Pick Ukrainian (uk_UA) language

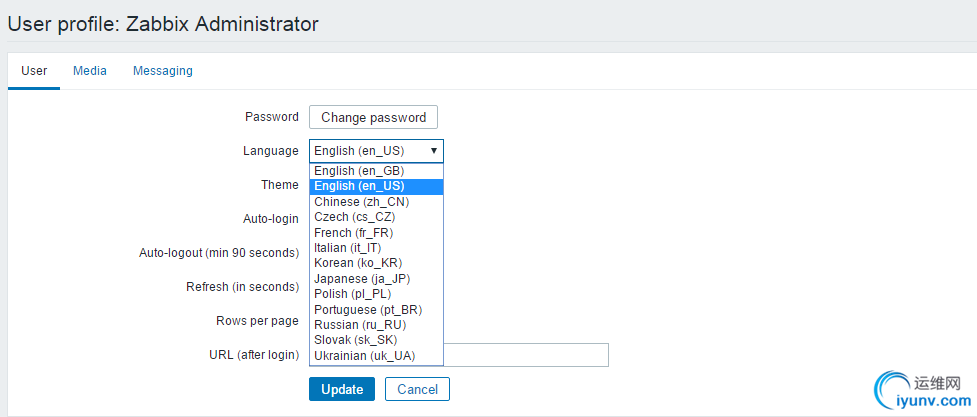coord(364,356)
